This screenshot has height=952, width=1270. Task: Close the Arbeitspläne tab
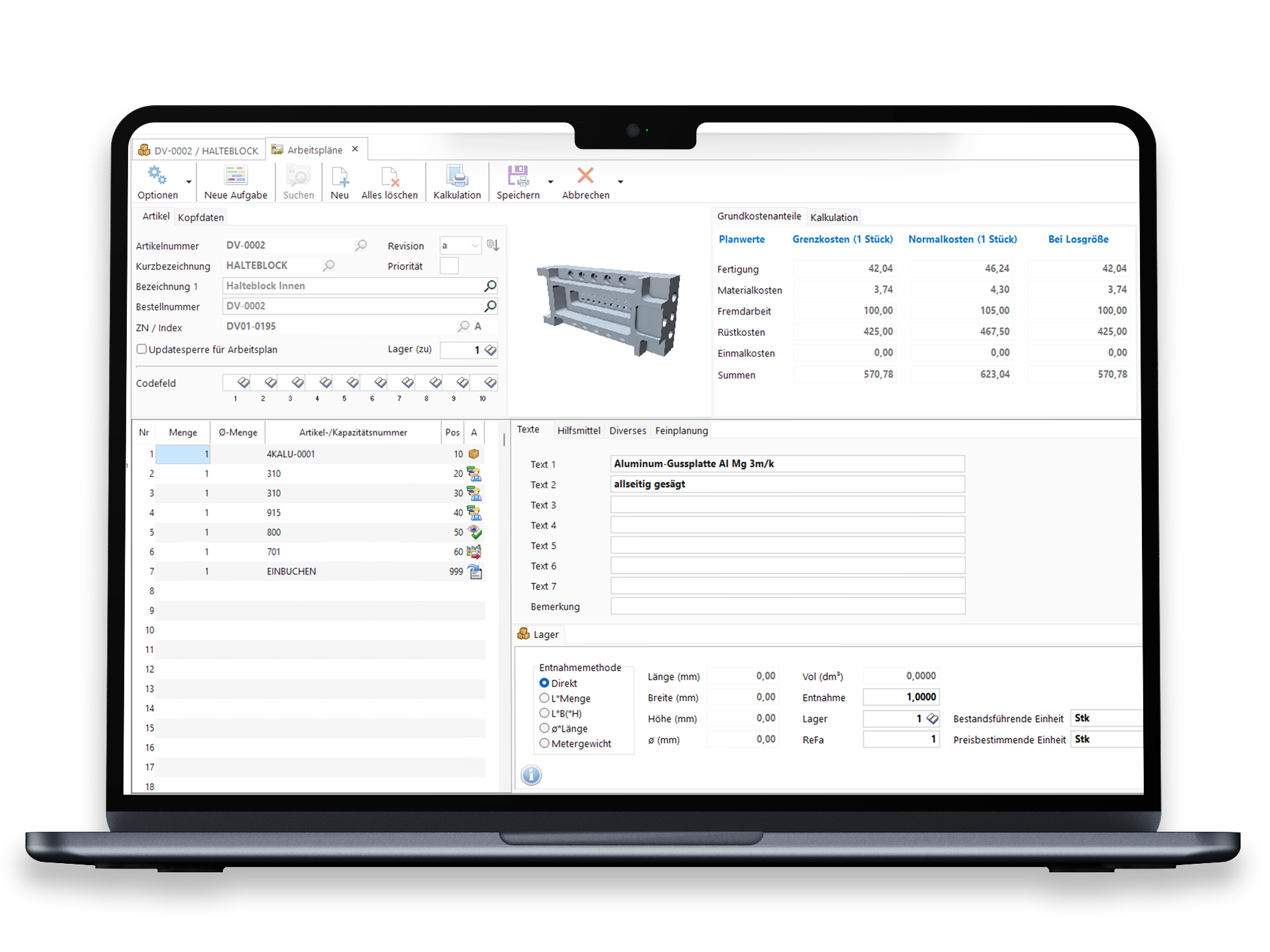355,149
